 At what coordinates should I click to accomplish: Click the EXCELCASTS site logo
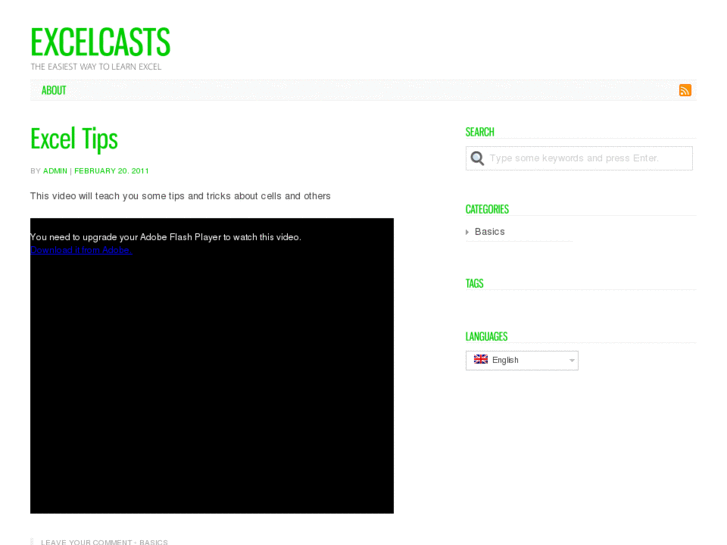[x=101, y=42]
